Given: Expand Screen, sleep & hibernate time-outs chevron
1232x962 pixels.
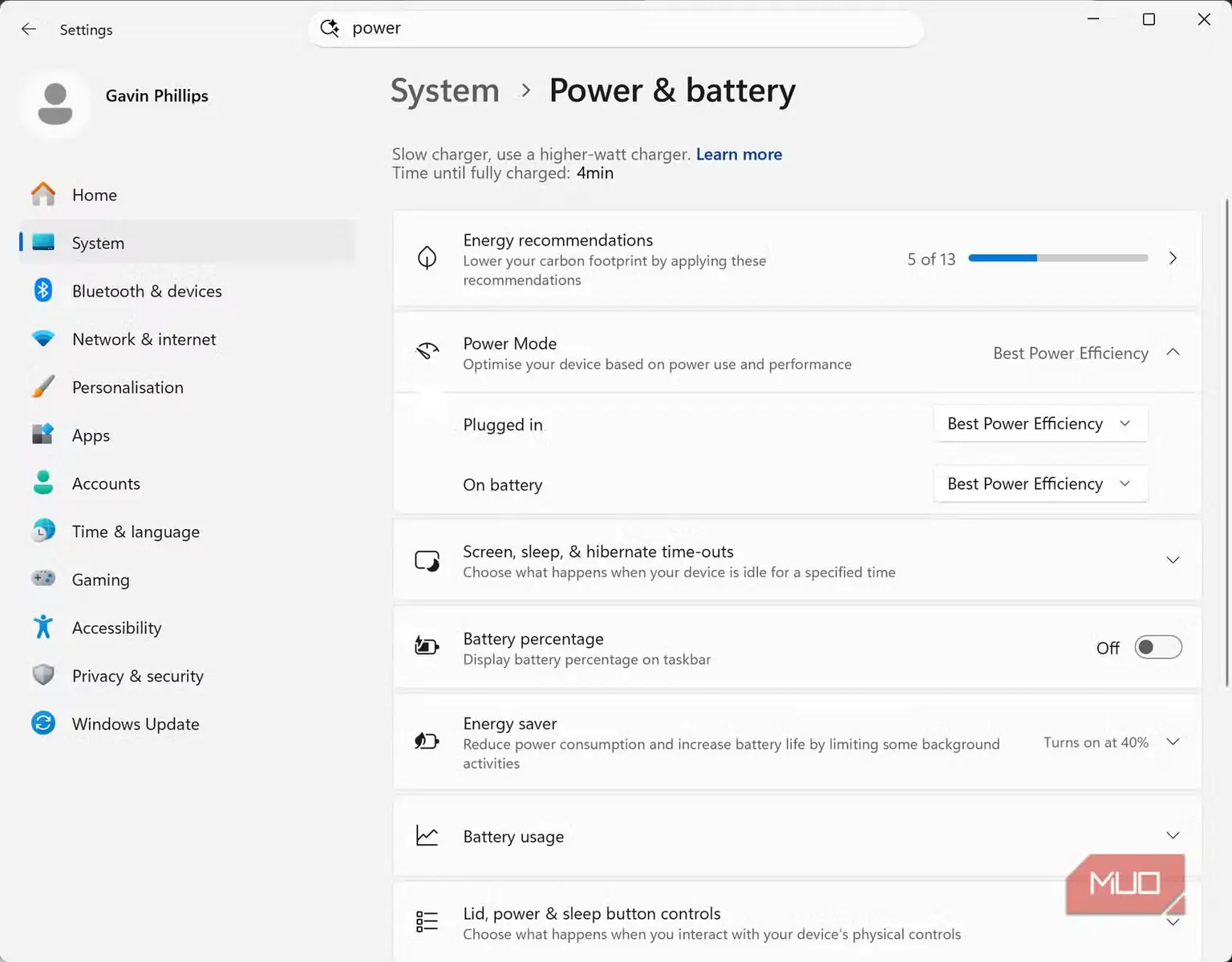Looking at the screenshot, I should pos(1173,560).
